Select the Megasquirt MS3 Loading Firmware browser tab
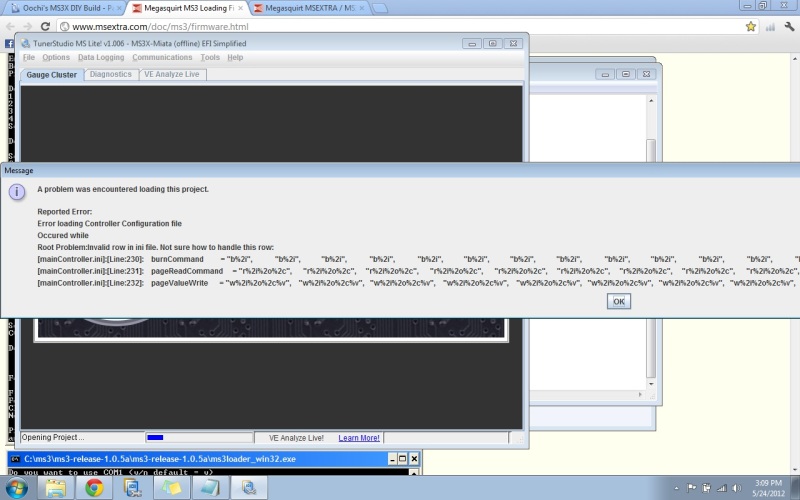 pos(188,8)
